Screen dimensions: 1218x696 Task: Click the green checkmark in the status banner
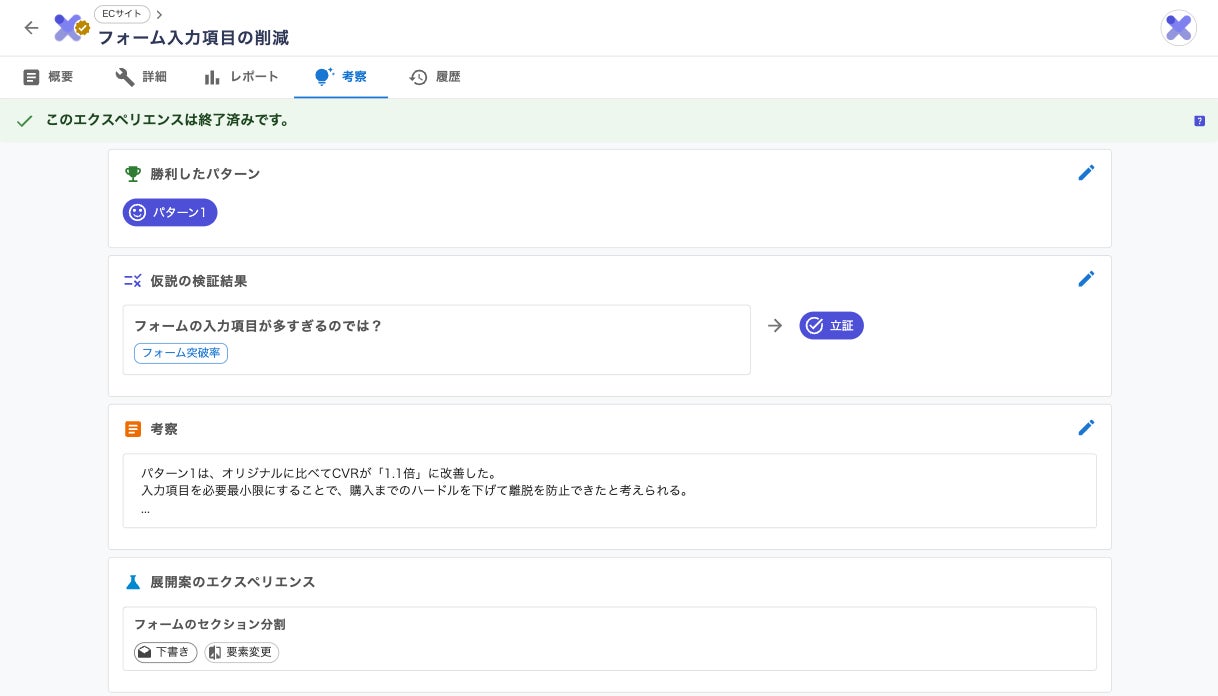[25, 121]
